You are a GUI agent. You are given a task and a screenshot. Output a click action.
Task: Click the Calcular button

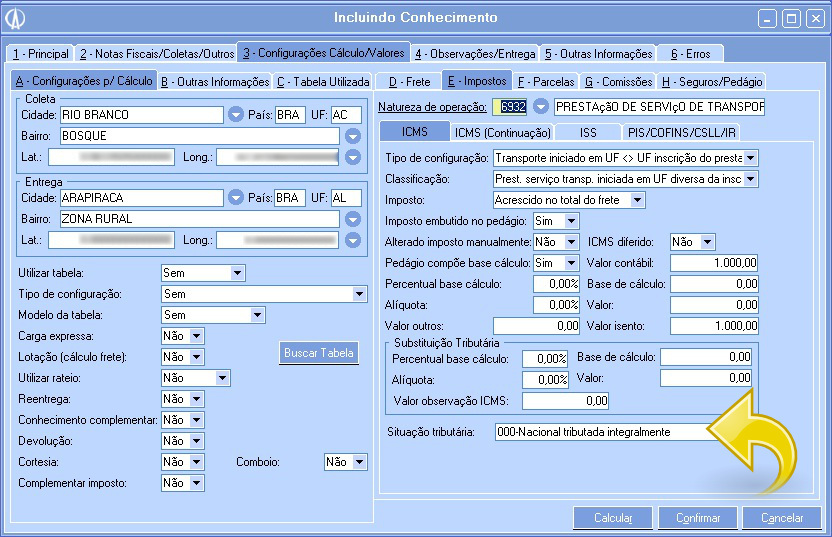613,518
